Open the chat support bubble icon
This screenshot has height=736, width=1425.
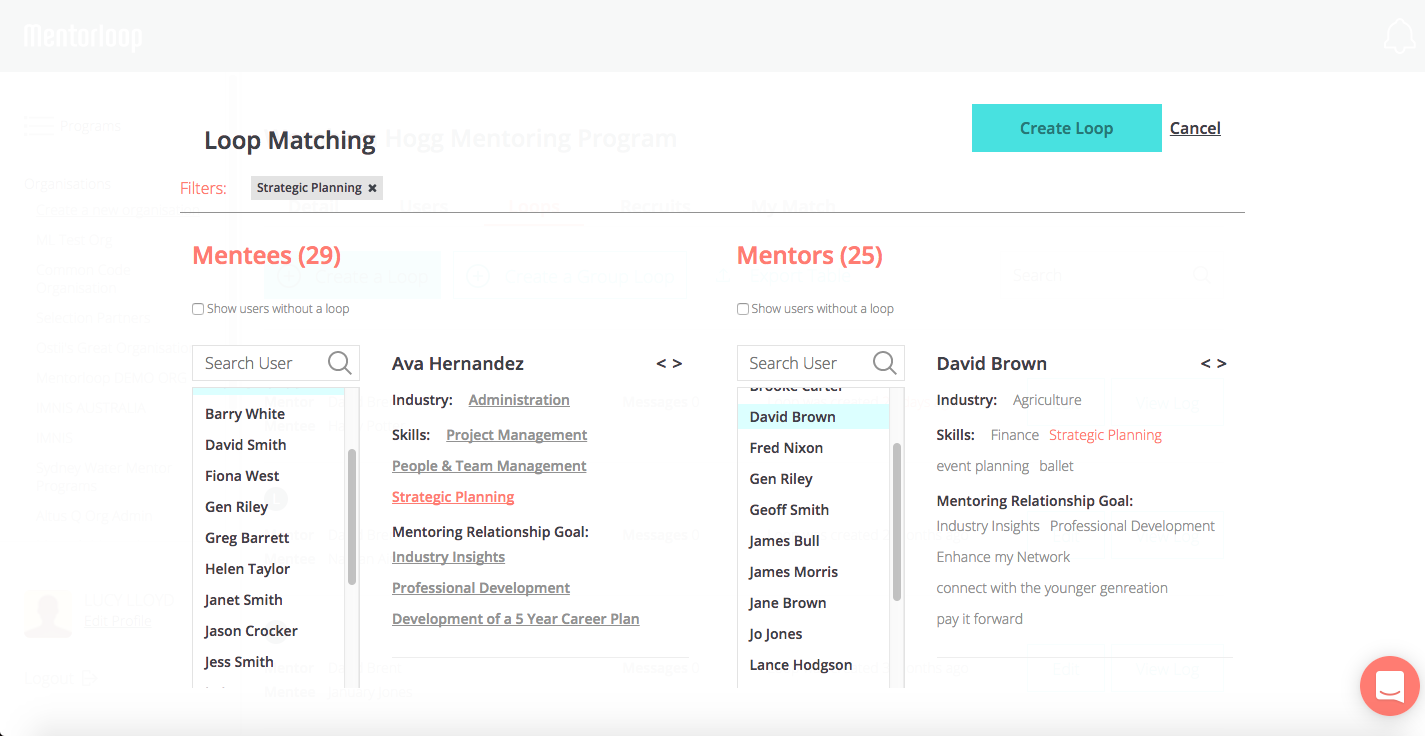(1390, 686)
